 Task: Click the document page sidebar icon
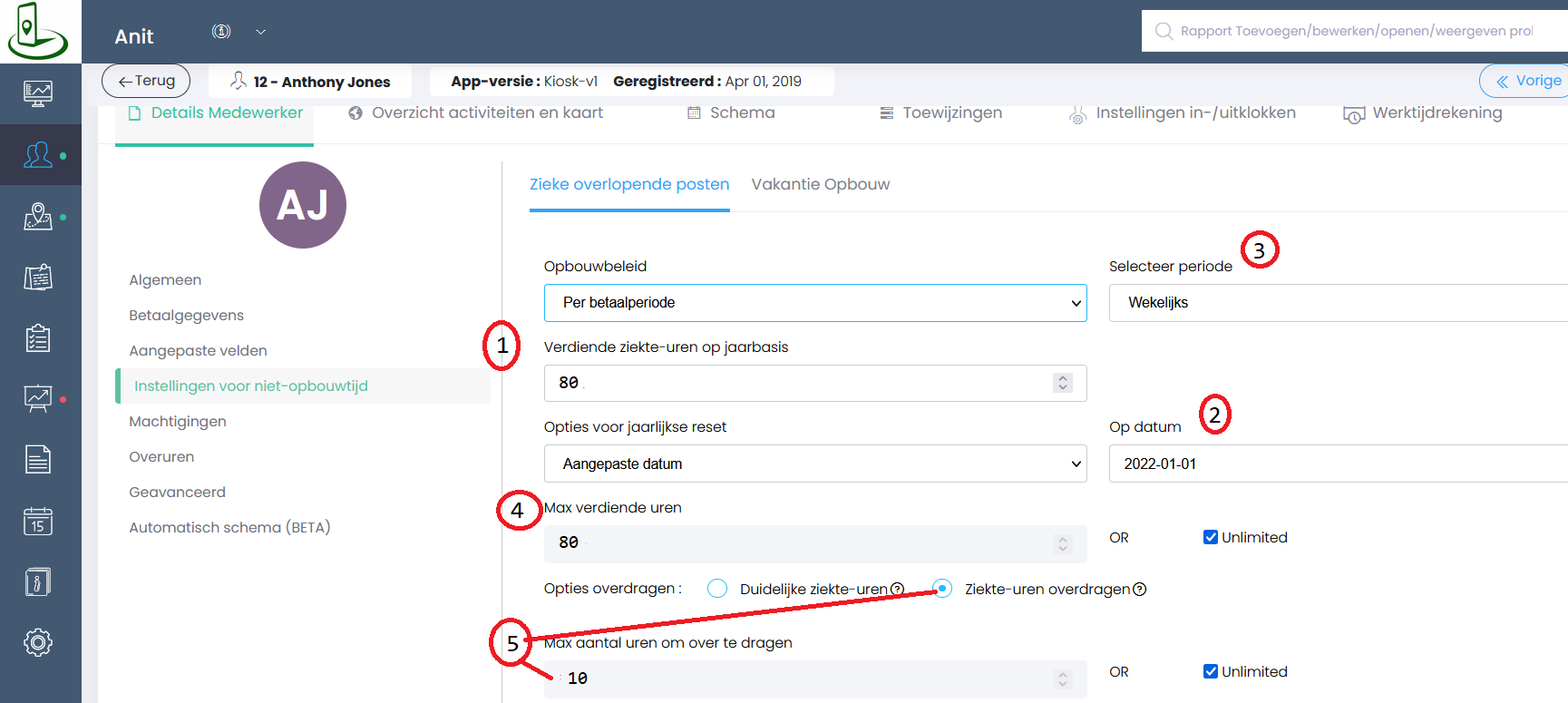[38, 460]
